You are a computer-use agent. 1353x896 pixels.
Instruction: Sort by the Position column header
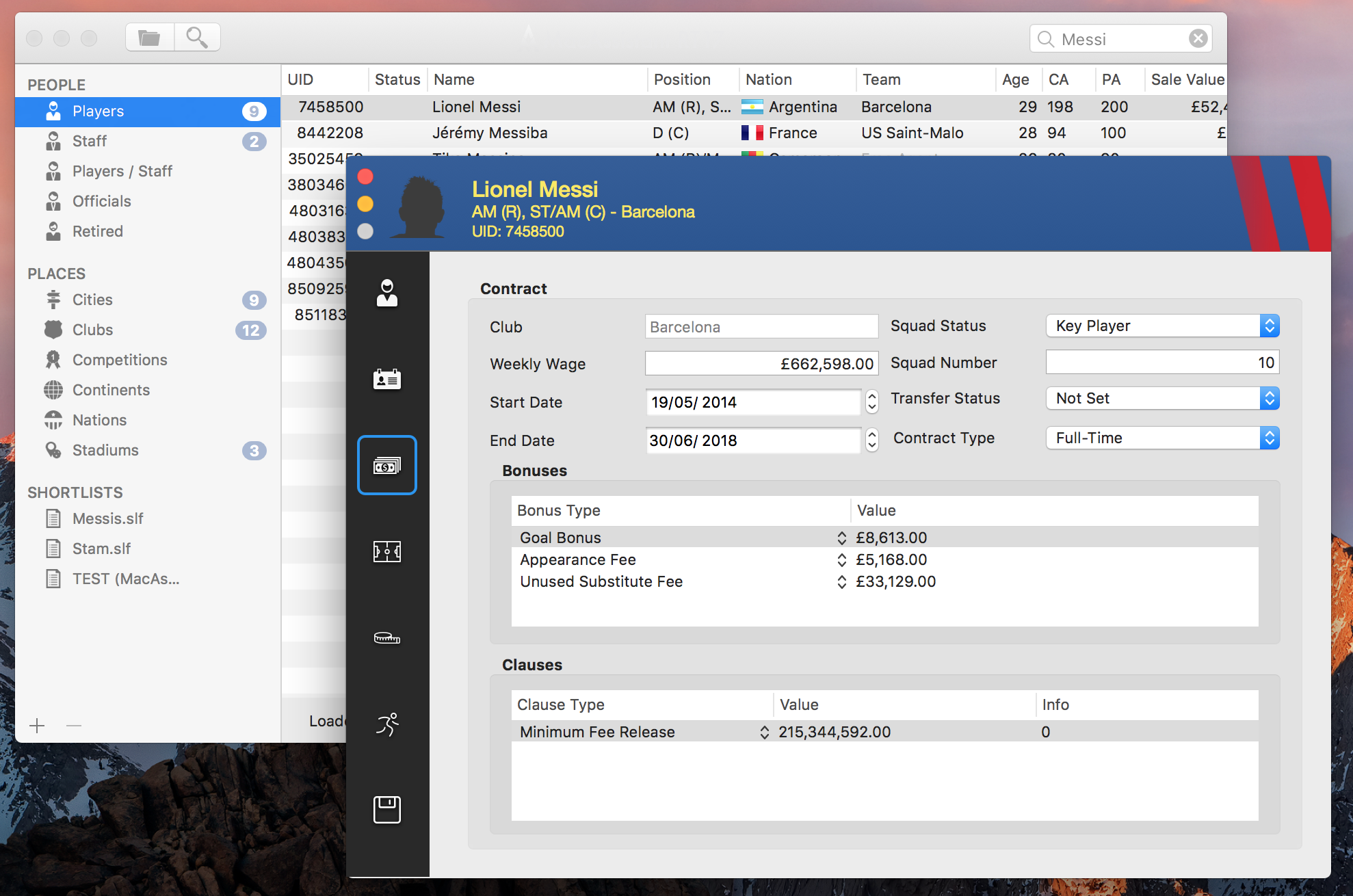coord(694,80)
